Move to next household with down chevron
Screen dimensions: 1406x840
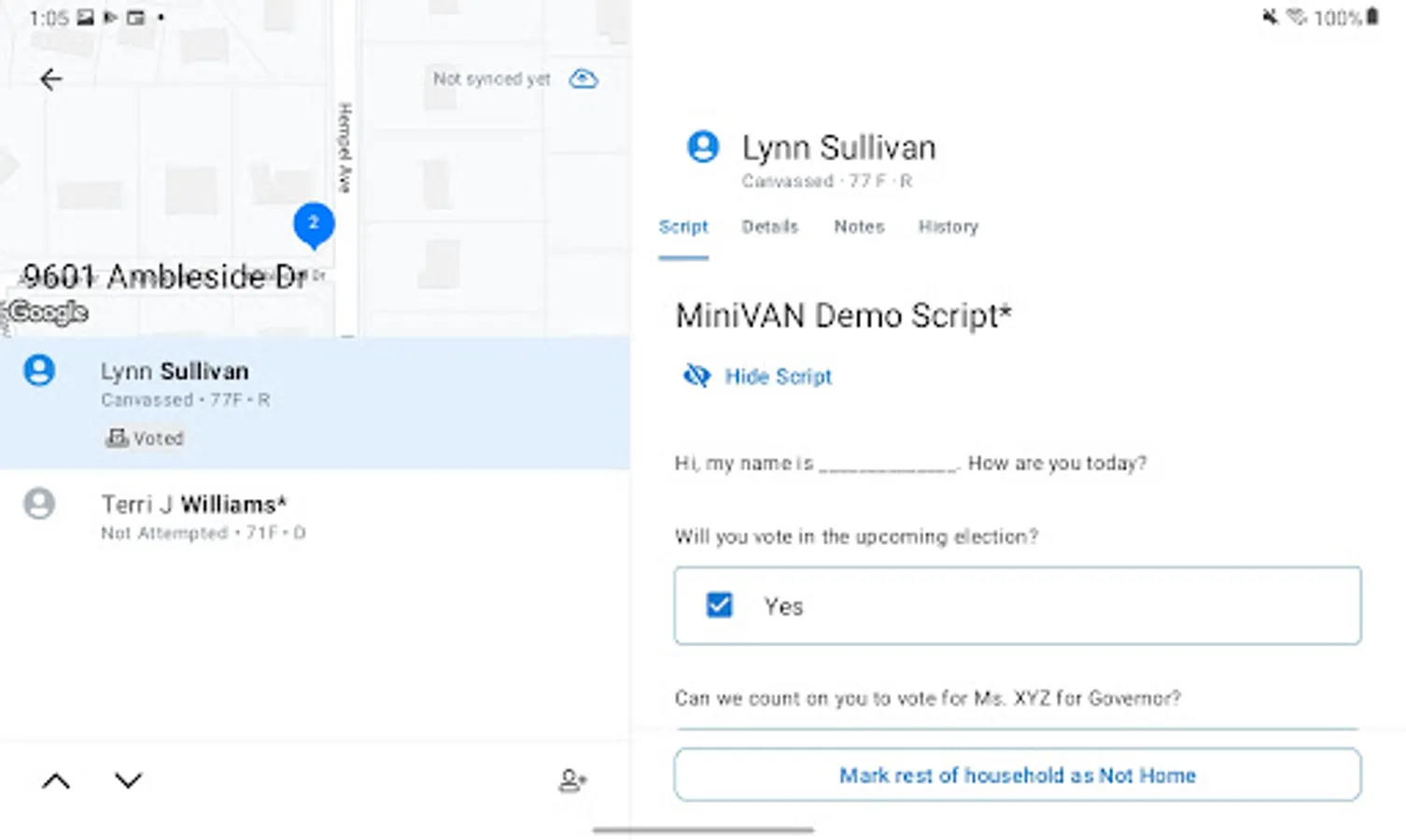(x=128, y=780)
